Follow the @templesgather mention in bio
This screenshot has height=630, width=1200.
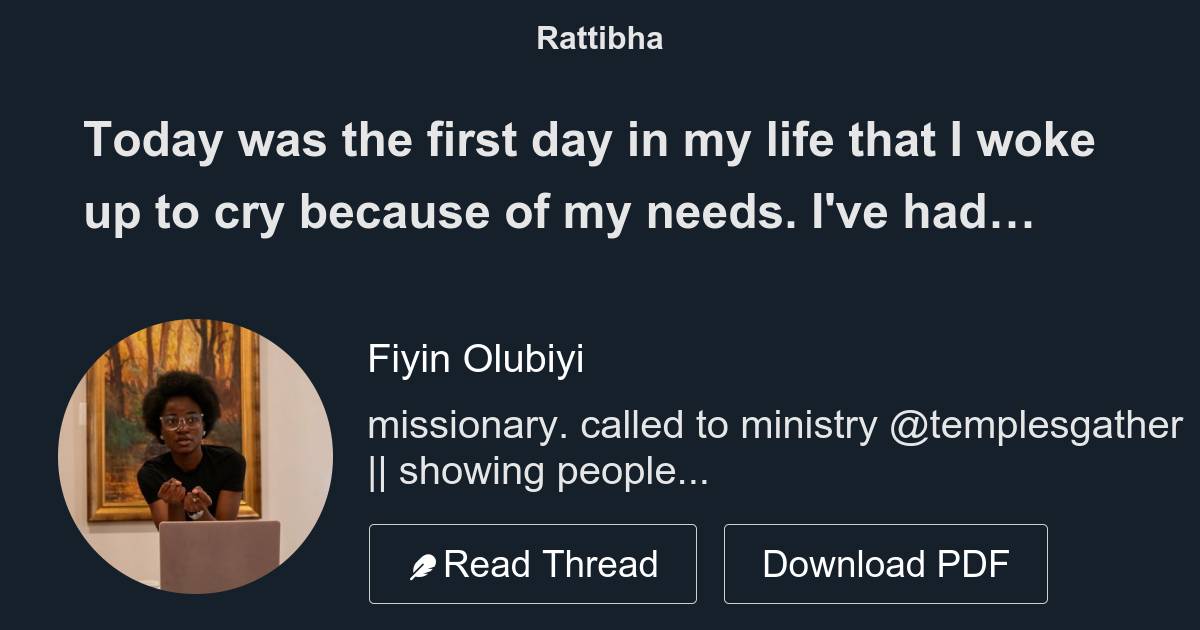[x=1035, y=425]
